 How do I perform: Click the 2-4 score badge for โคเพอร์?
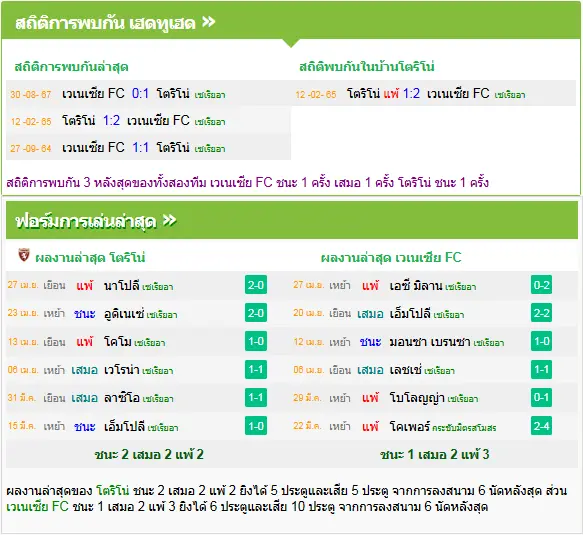tap(541, 426)
